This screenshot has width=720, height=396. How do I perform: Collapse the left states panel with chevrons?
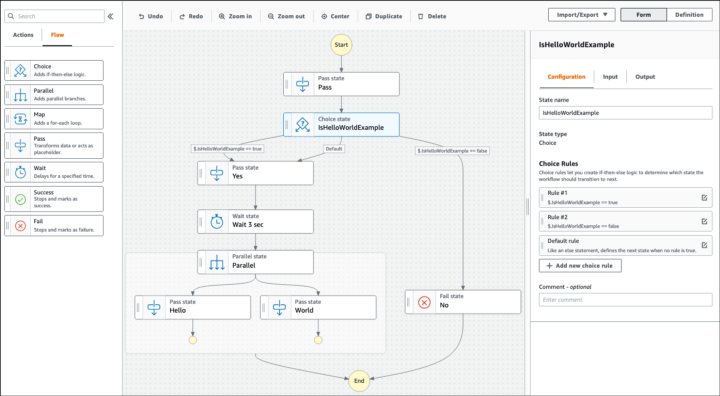pyautogui.click(x=110, y=17)
